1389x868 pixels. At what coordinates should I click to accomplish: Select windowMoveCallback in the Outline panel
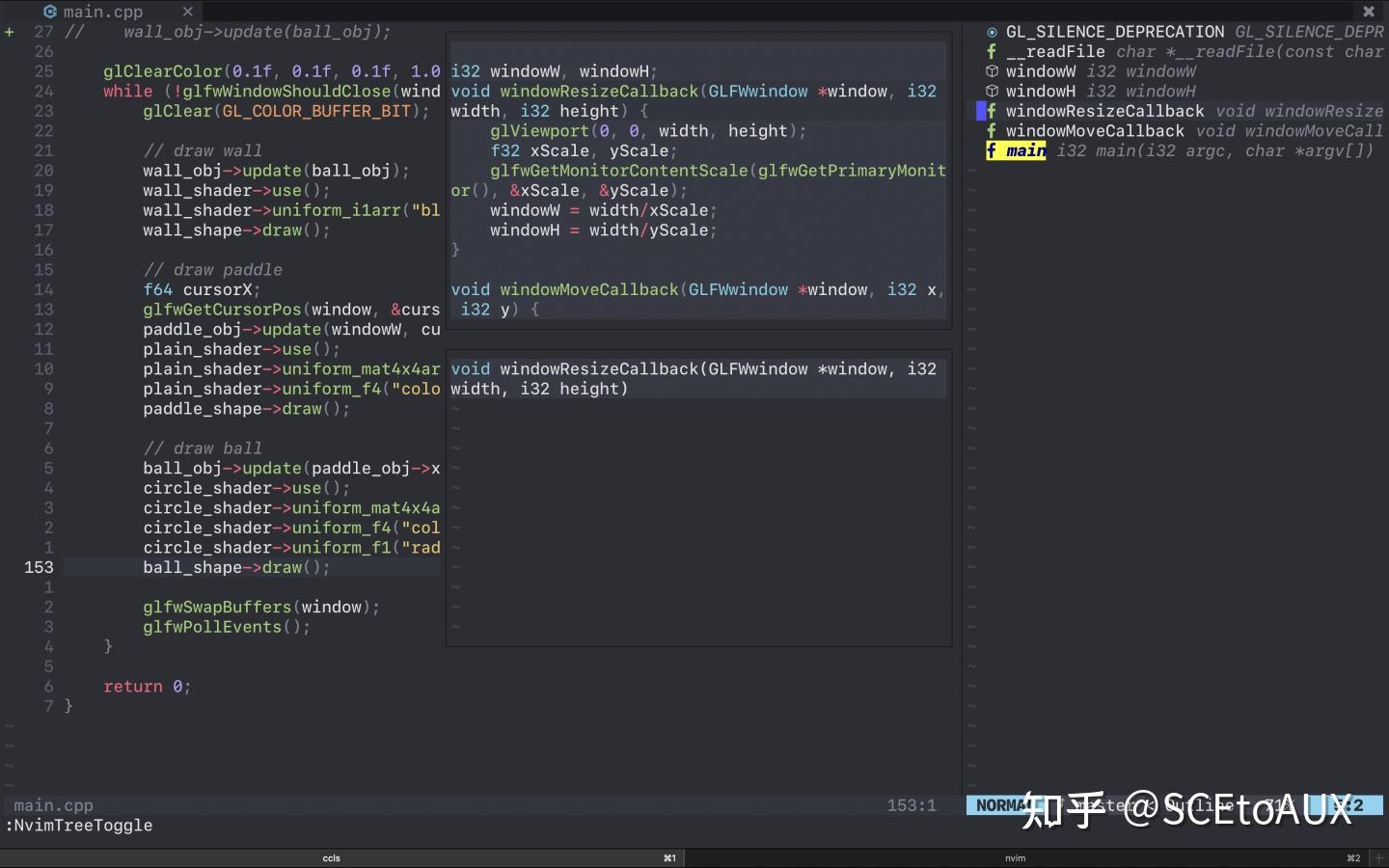[1093, 130]
